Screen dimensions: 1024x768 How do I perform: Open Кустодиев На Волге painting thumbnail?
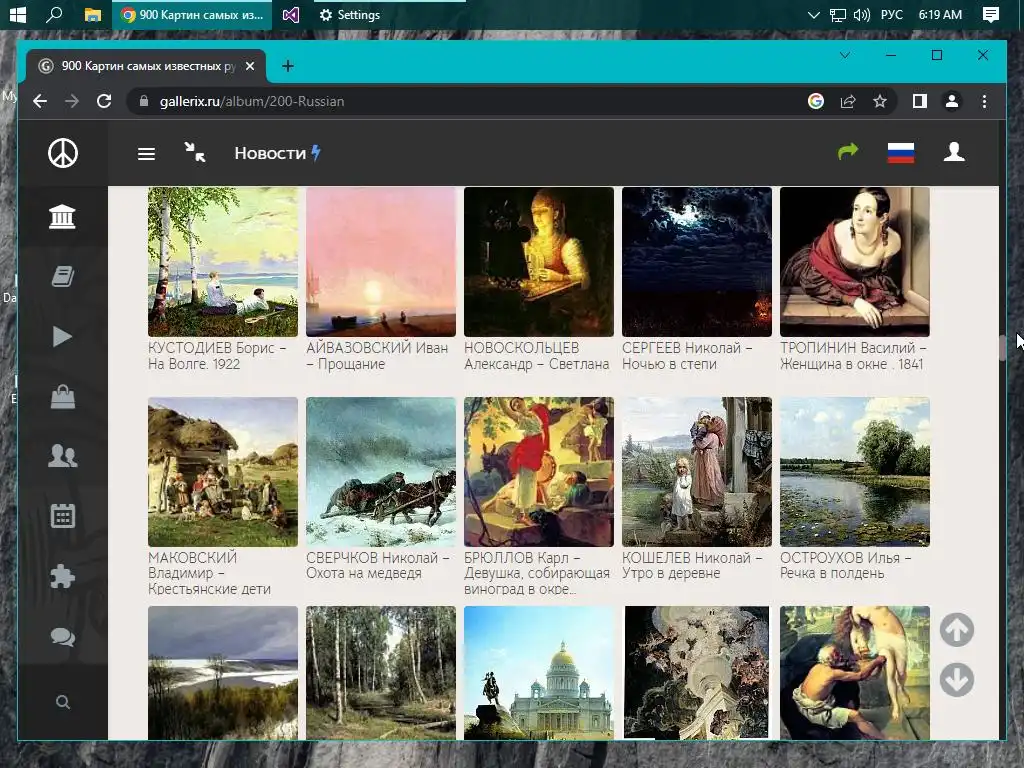point(223,262)
